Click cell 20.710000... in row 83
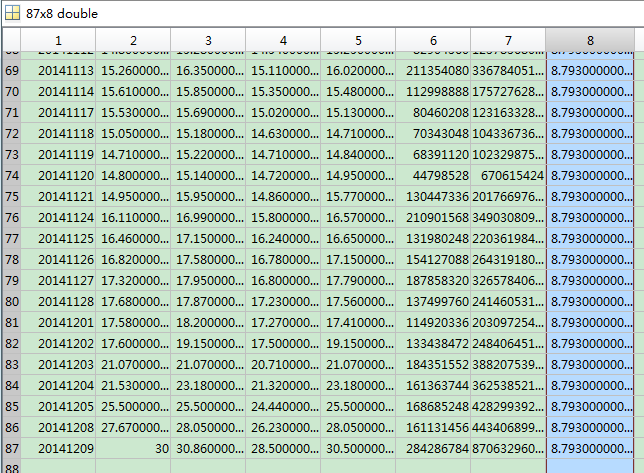Viewport: 644px width, 473px height. pos(283,364)
